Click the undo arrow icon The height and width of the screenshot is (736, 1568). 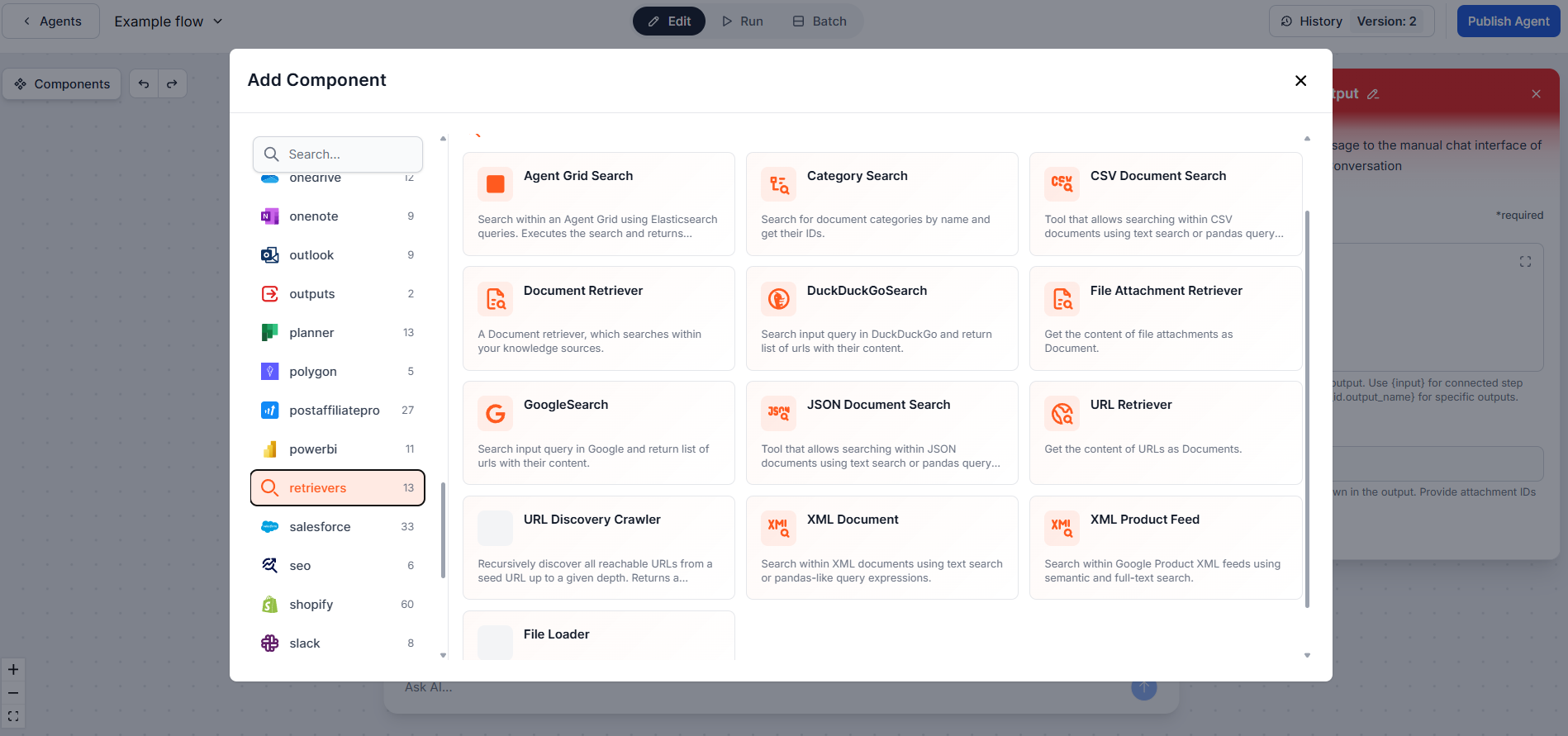tap(144, 84)
